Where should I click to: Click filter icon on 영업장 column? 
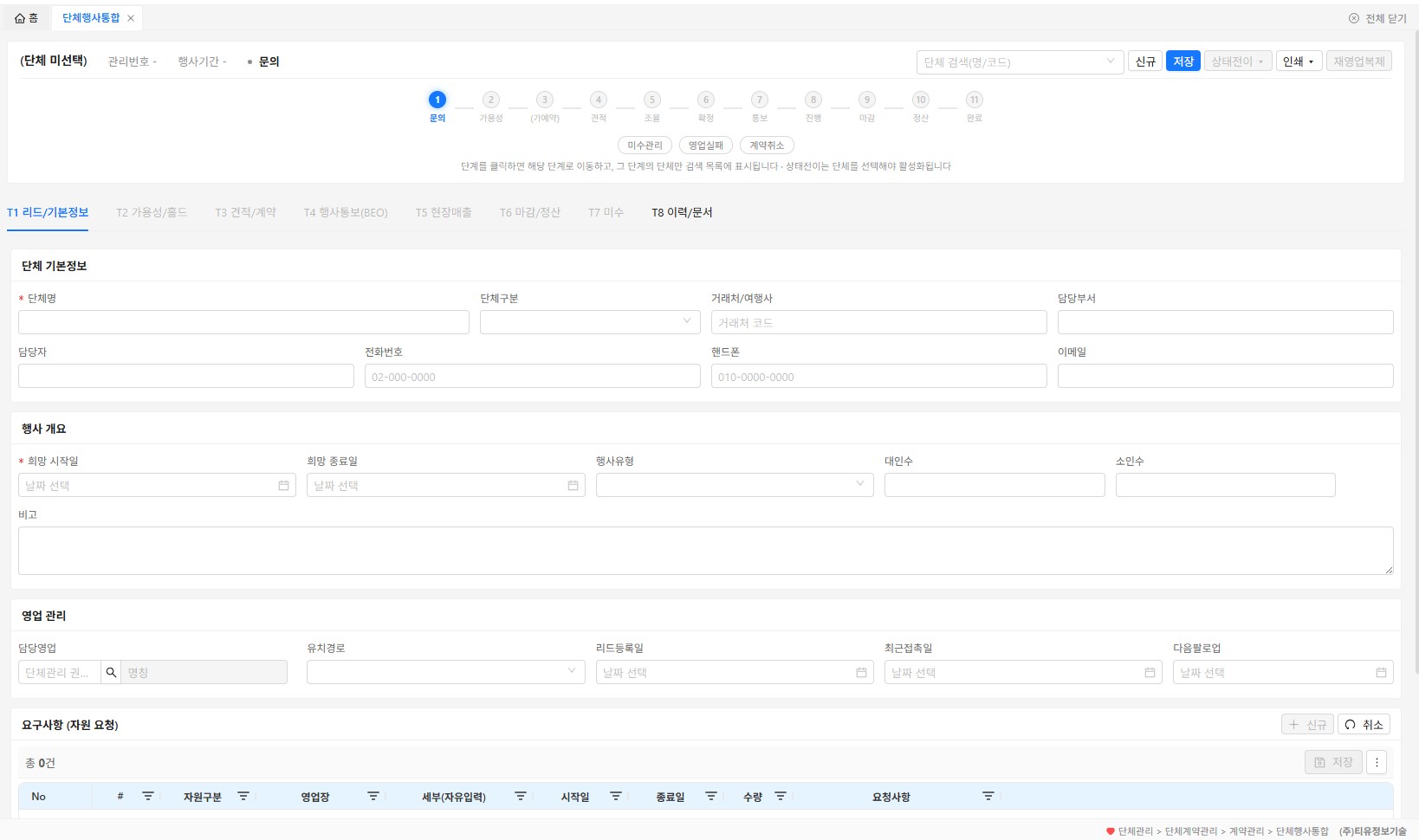tap(373, 796)
